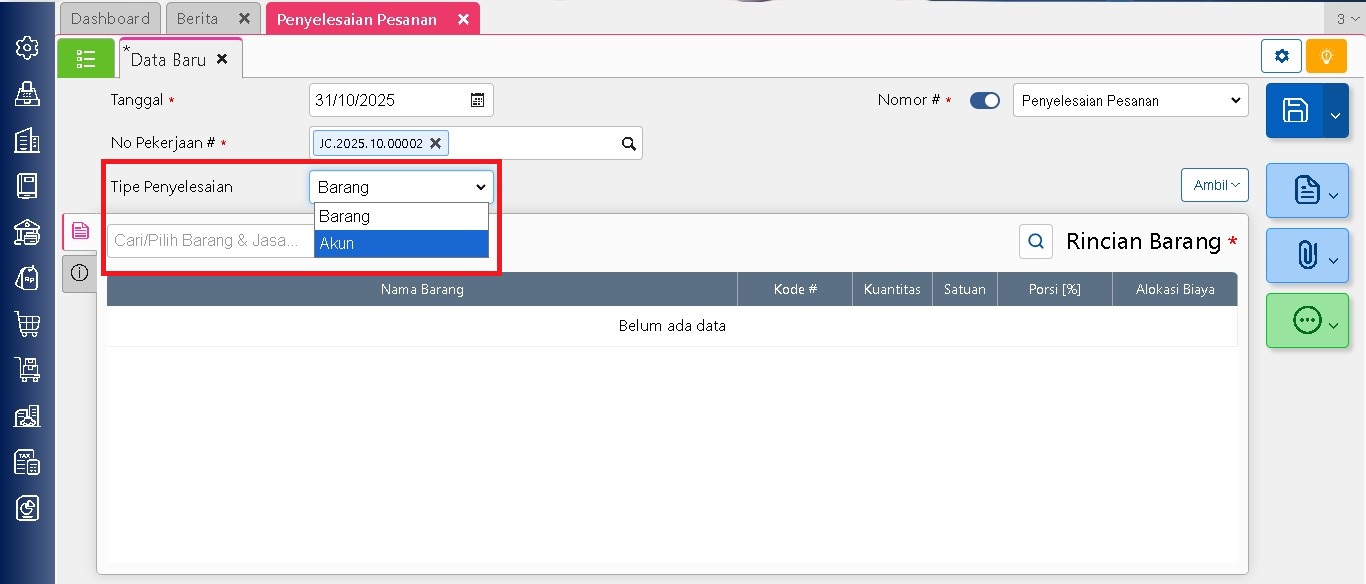Click the search icon in No Pekerjaan field

pos(628,144)
